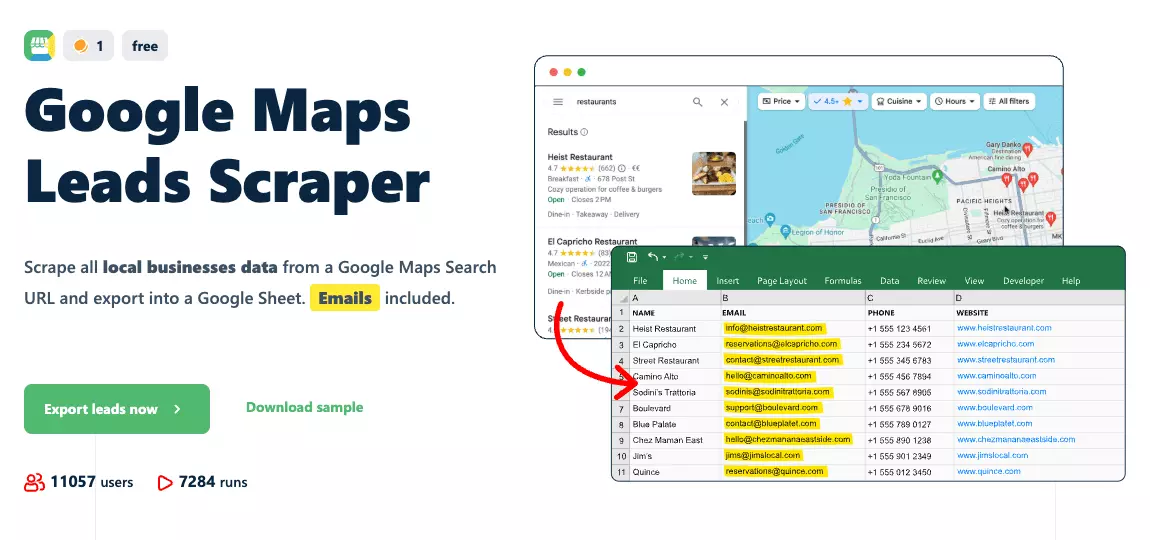This screenshot has height=540, width=1150.
Task: Click the 'free' pricing badge
Action: click(144, 45)
